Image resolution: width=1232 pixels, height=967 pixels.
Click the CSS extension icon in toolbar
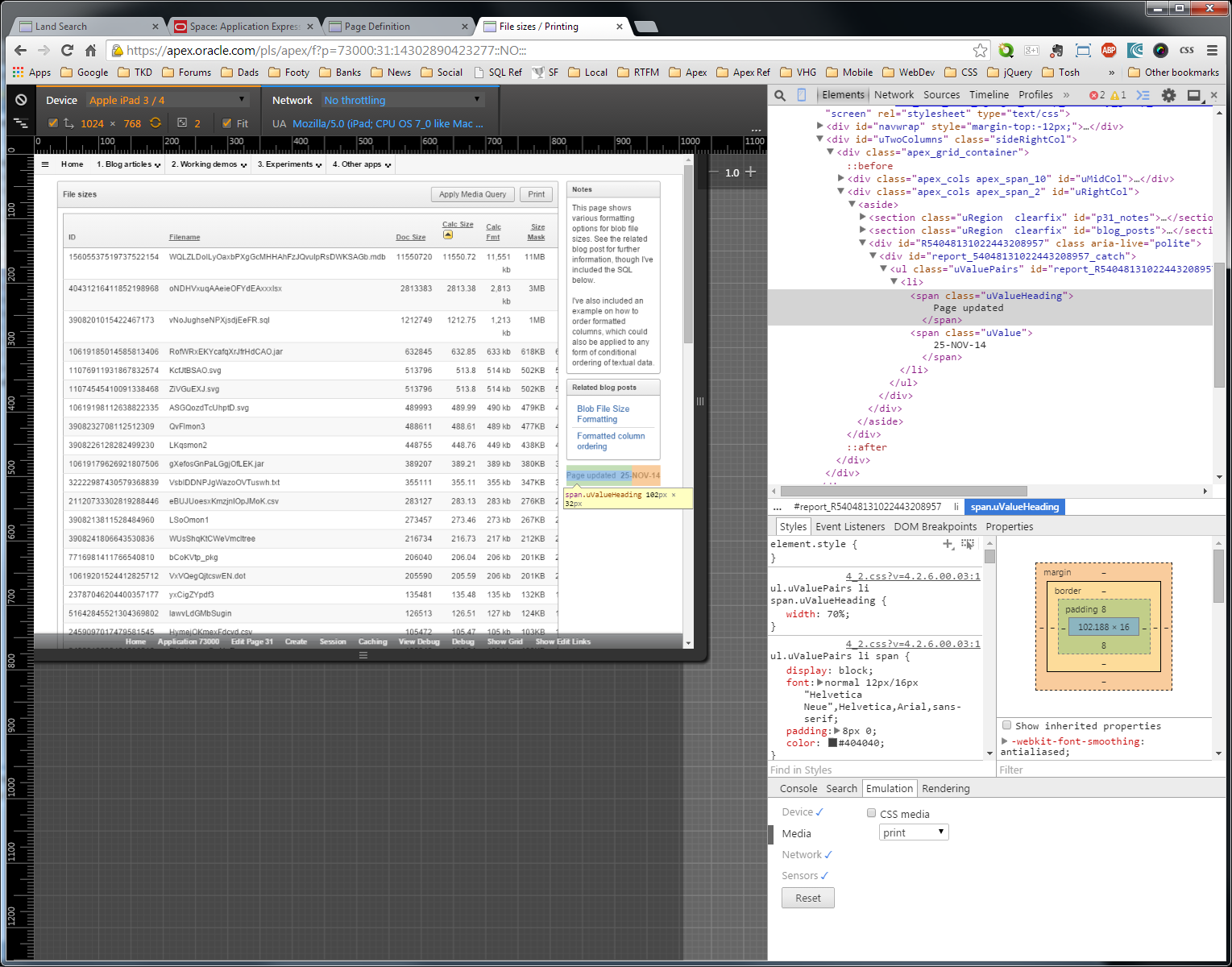point(1186,50)
